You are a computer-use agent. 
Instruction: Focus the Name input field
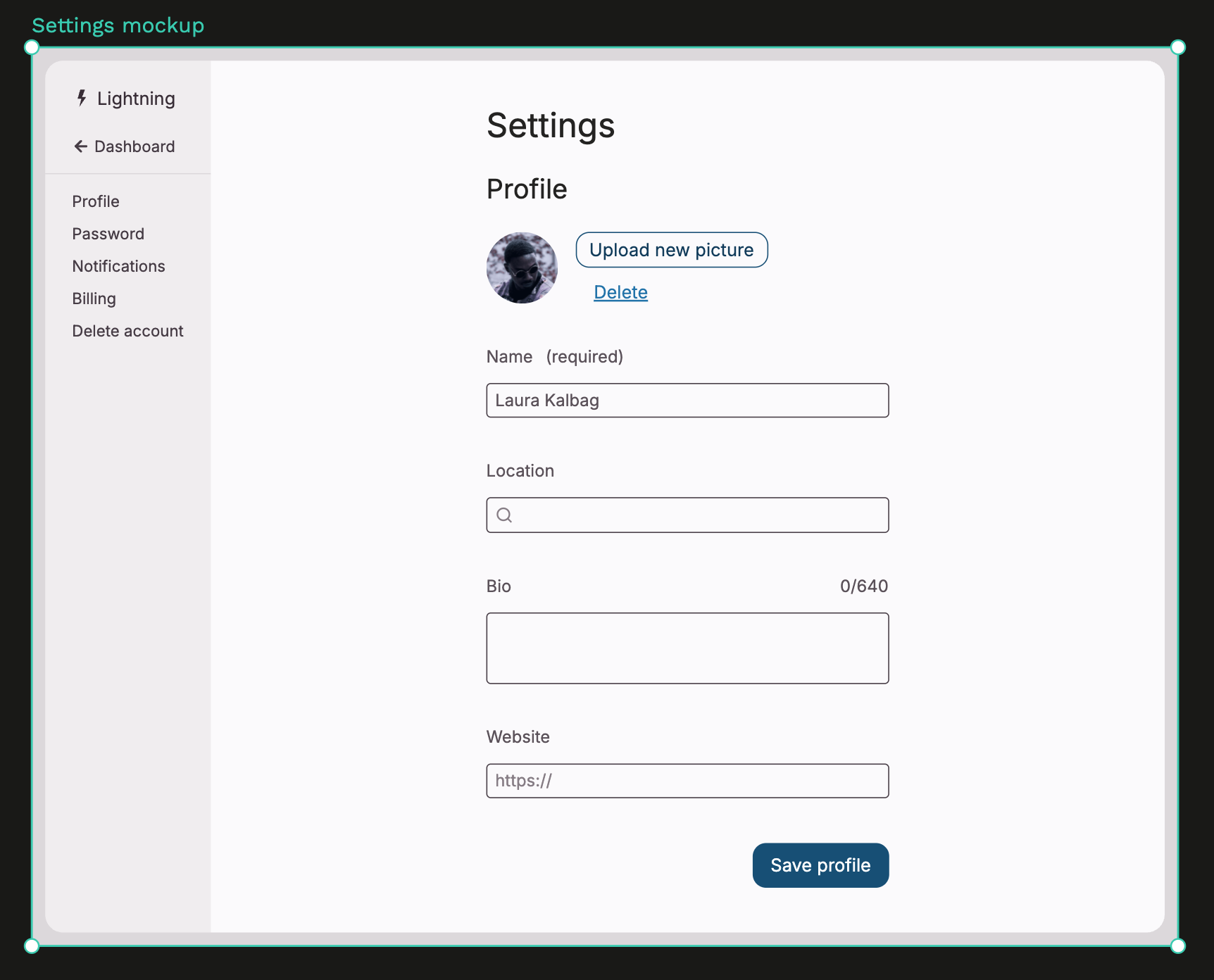coord(687,401)
